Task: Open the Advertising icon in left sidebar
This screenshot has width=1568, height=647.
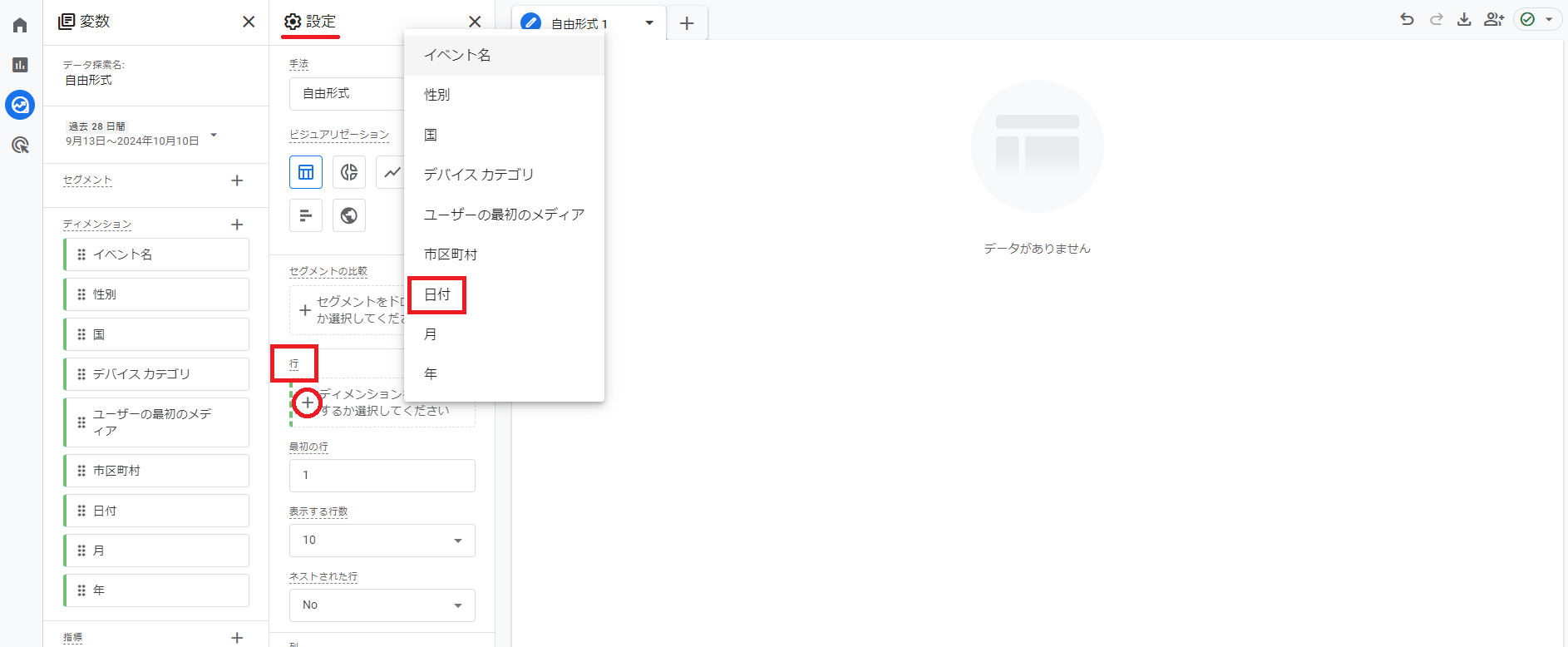Action: (20, 146)
